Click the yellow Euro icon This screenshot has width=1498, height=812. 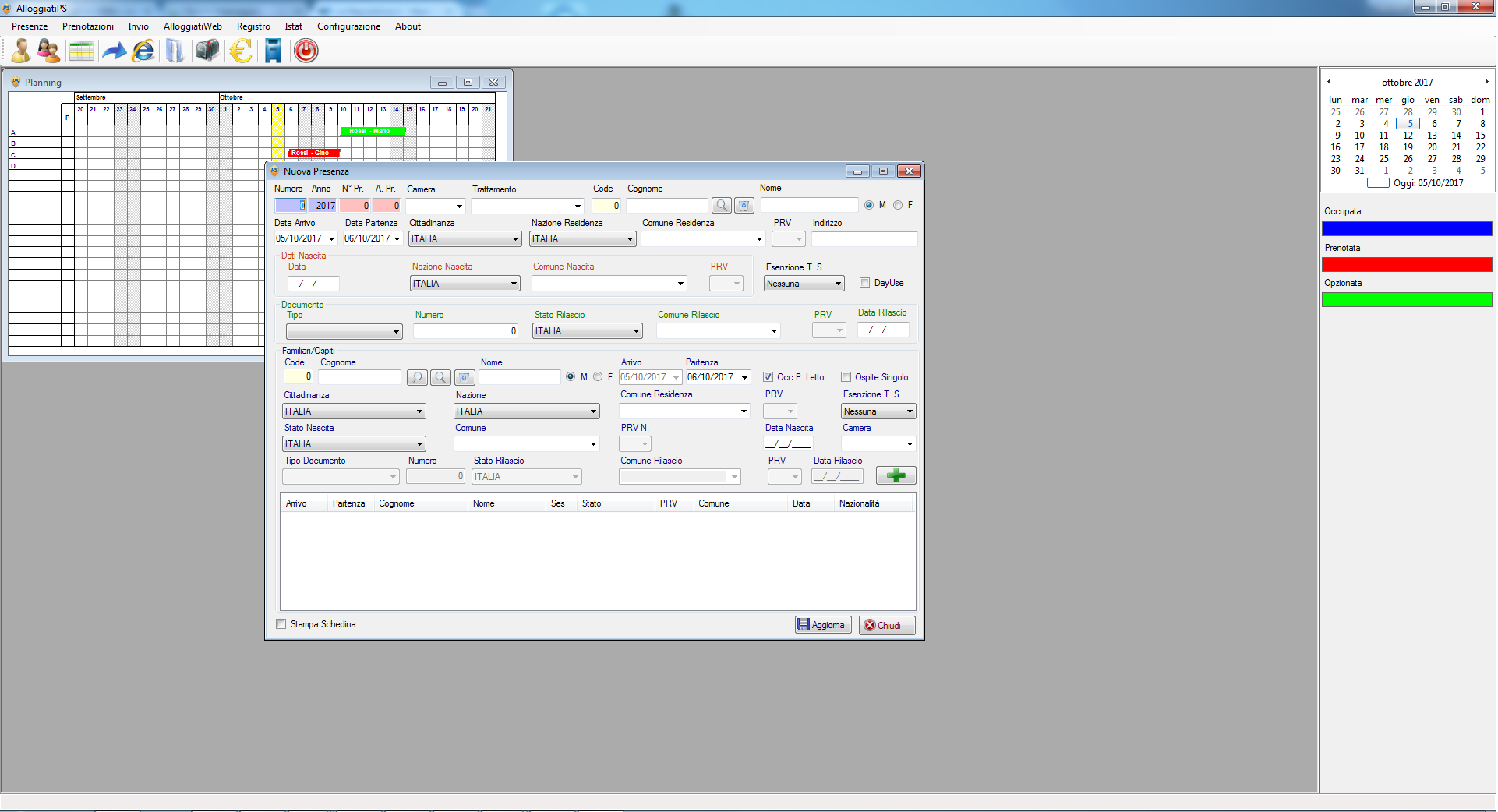tap(241, 51)
